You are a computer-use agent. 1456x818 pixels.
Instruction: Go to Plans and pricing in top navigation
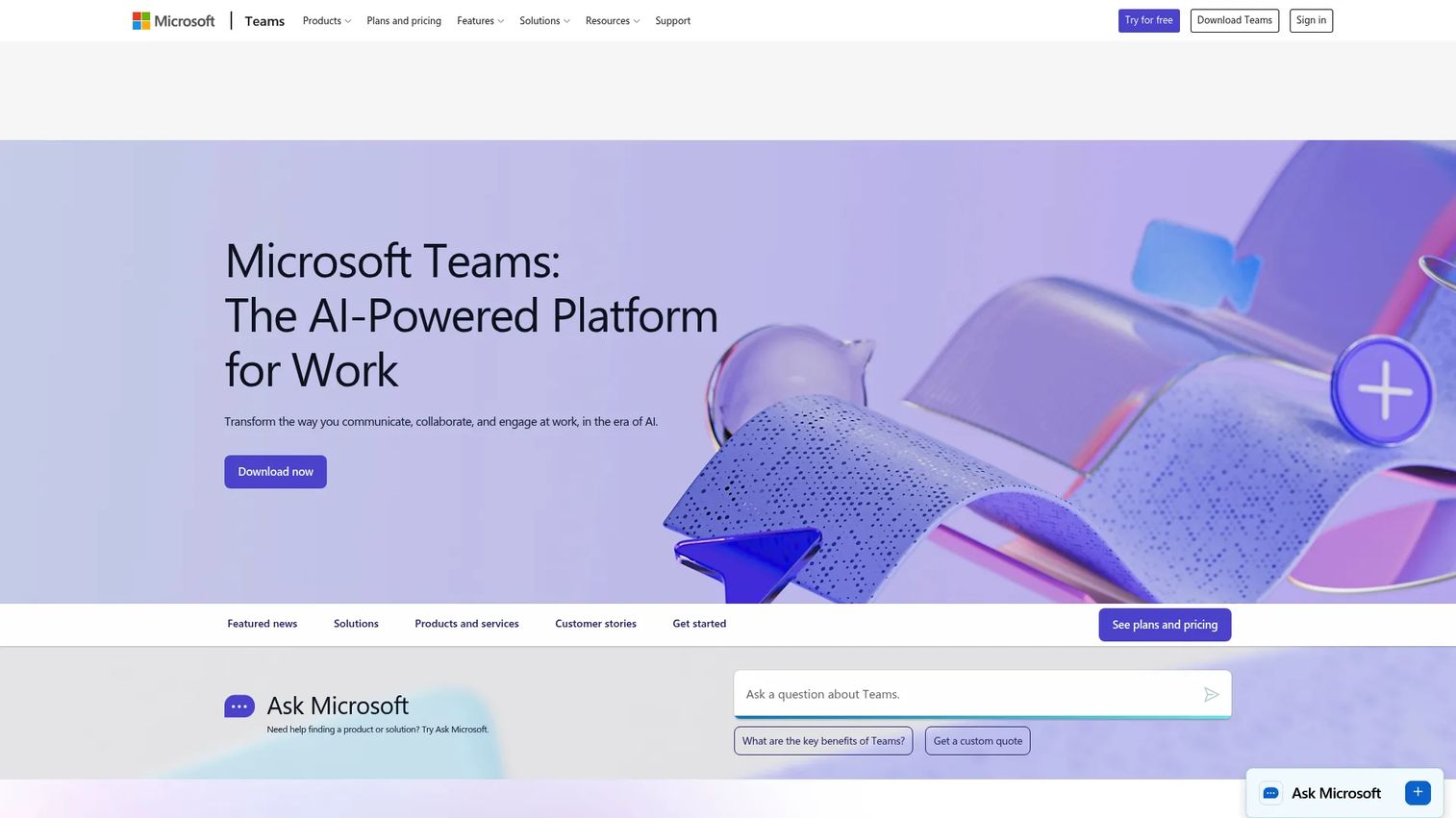point(404,20)
